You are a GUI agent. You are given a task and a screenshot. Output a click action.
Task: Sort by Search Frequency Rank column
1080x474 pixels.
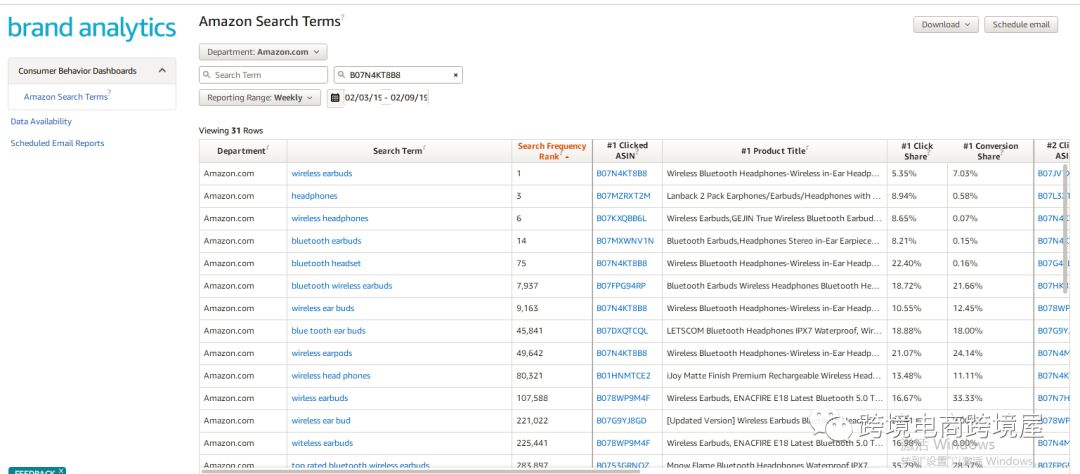(x=552, y=151)
